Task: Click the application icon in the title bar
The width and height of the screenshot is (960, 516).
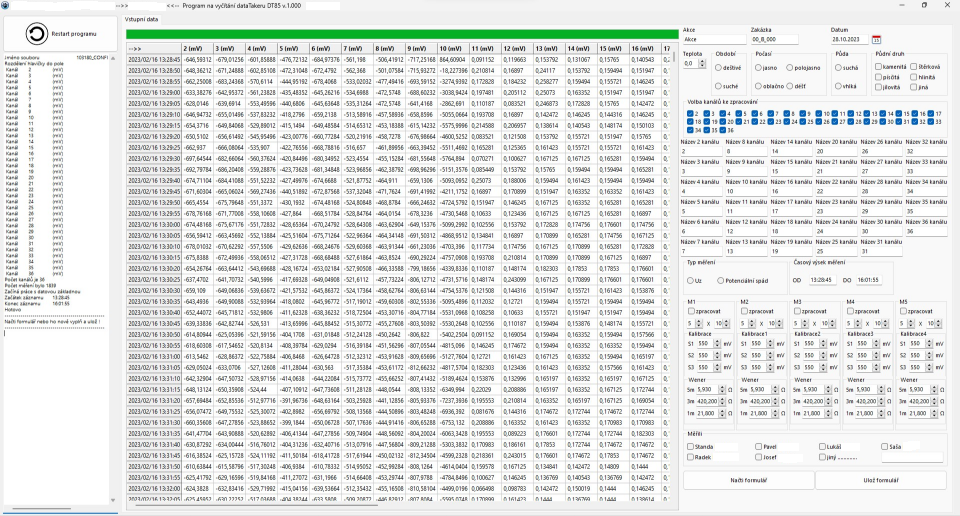Action: tap(6, 5)
